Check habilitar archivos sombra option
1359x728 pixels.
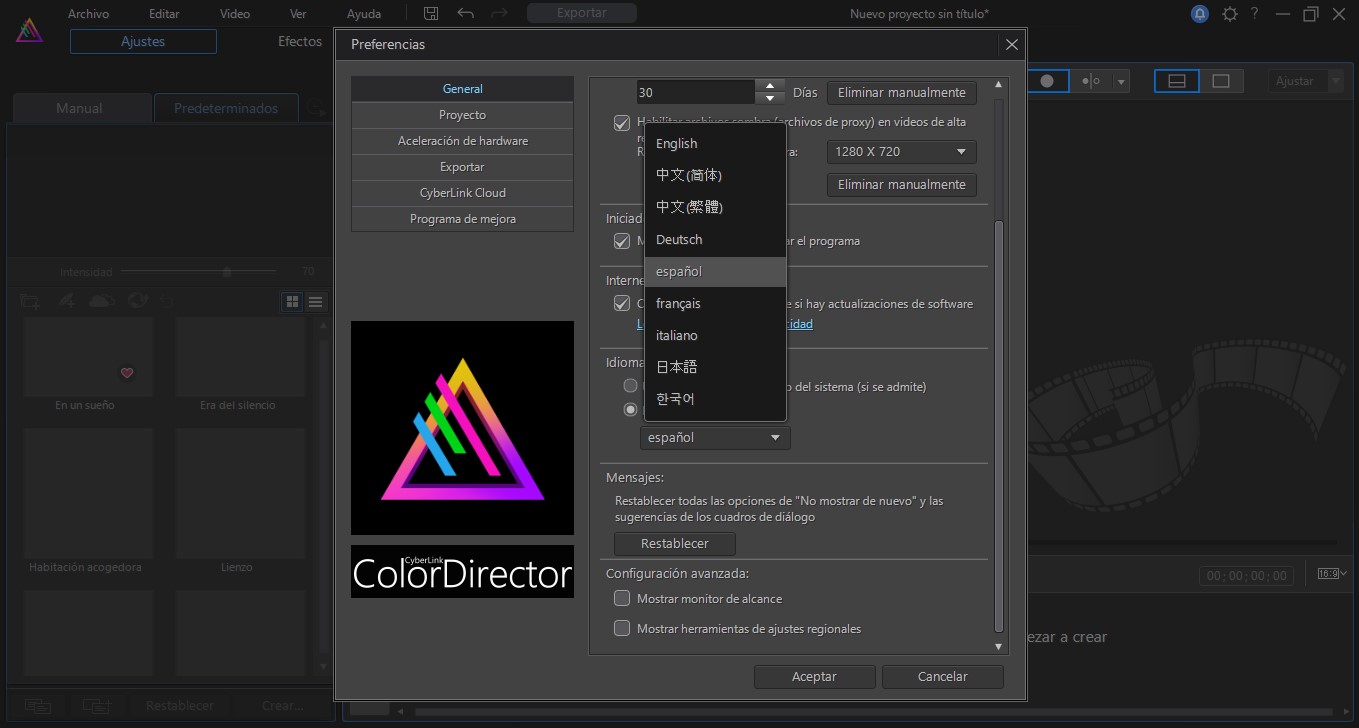[x=622, y=122]
